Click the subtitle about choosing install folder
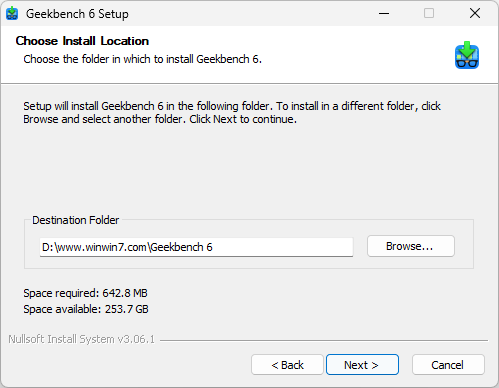This screenshot has width=499, height=388. tap(143, 59)
